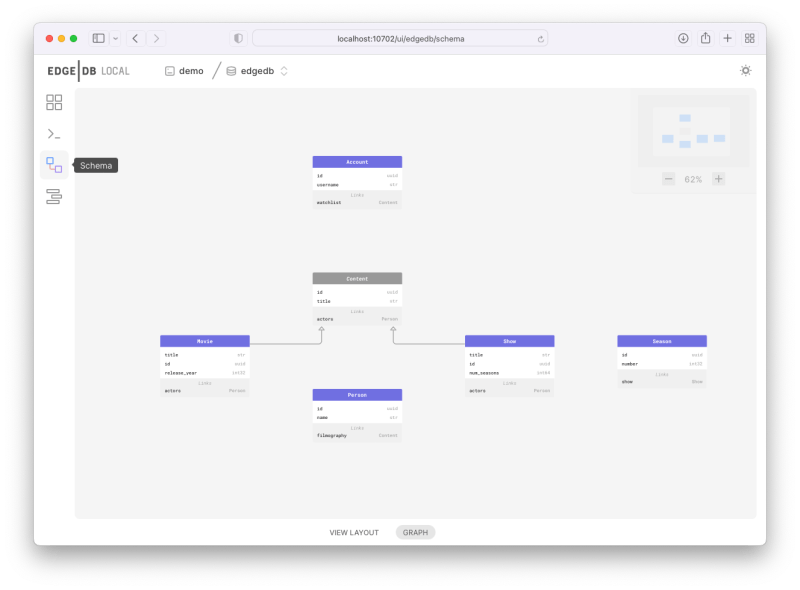Select the Movie table header
Image resolution: width=800 pixels, height=590 pixels.
(205, 341)
